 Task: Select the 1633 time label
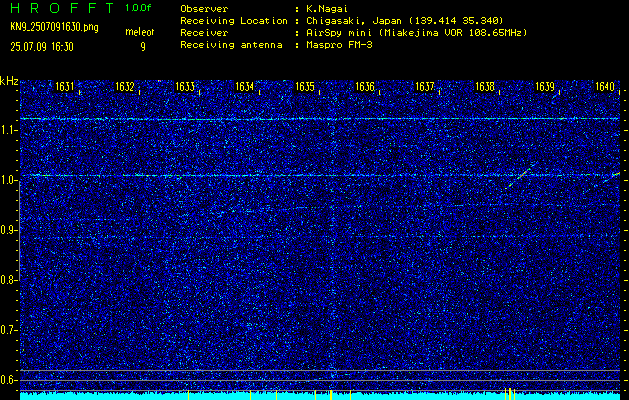click(185, 87)
